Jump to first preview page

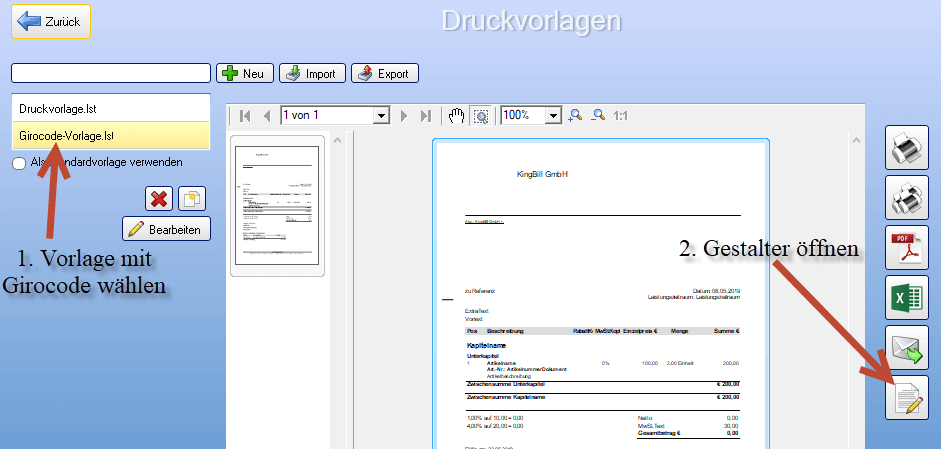pyautogui.click(x=245, y=116)
